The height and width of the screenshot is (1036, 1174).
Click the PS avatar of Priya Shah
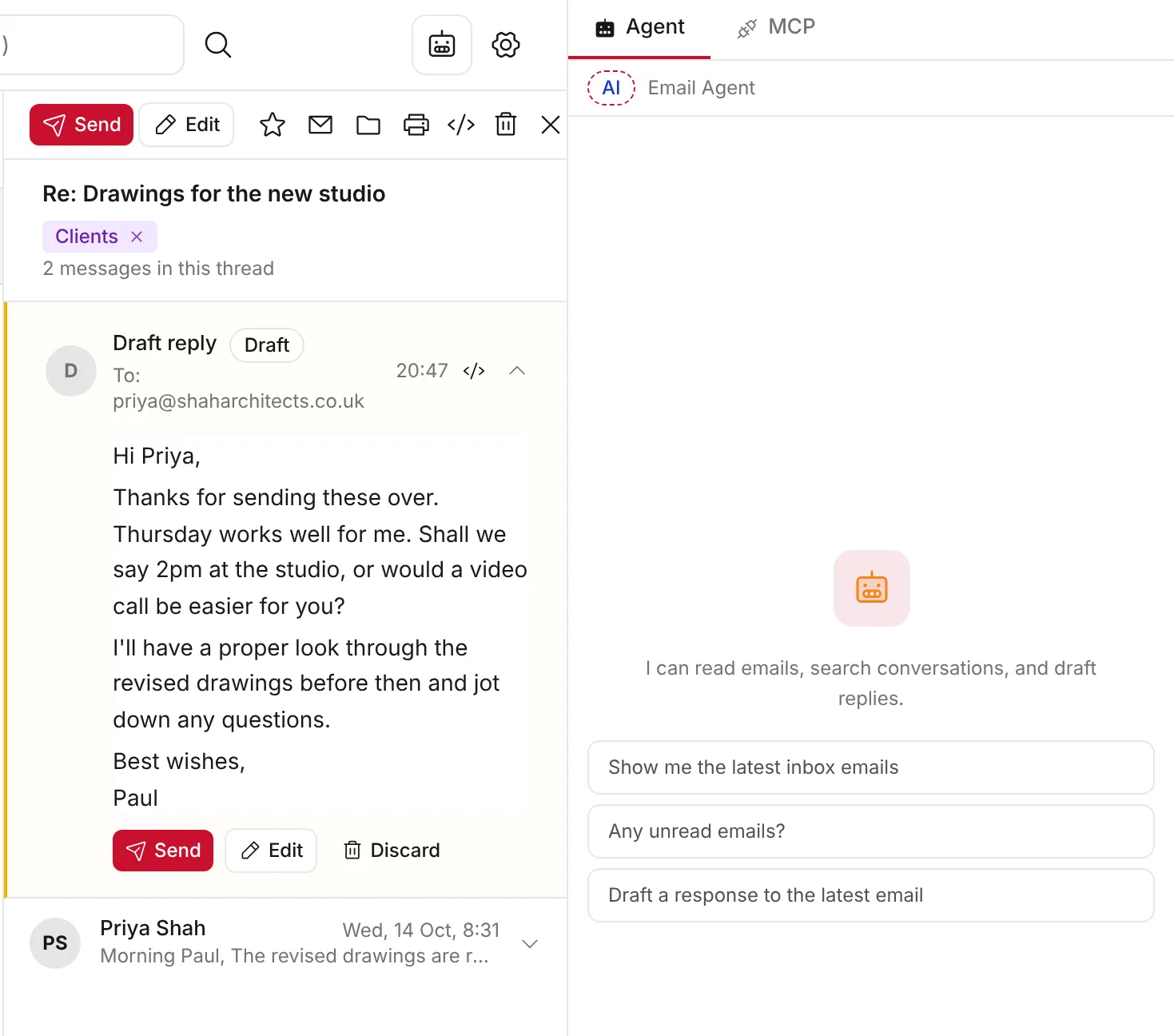pos(55,943)
